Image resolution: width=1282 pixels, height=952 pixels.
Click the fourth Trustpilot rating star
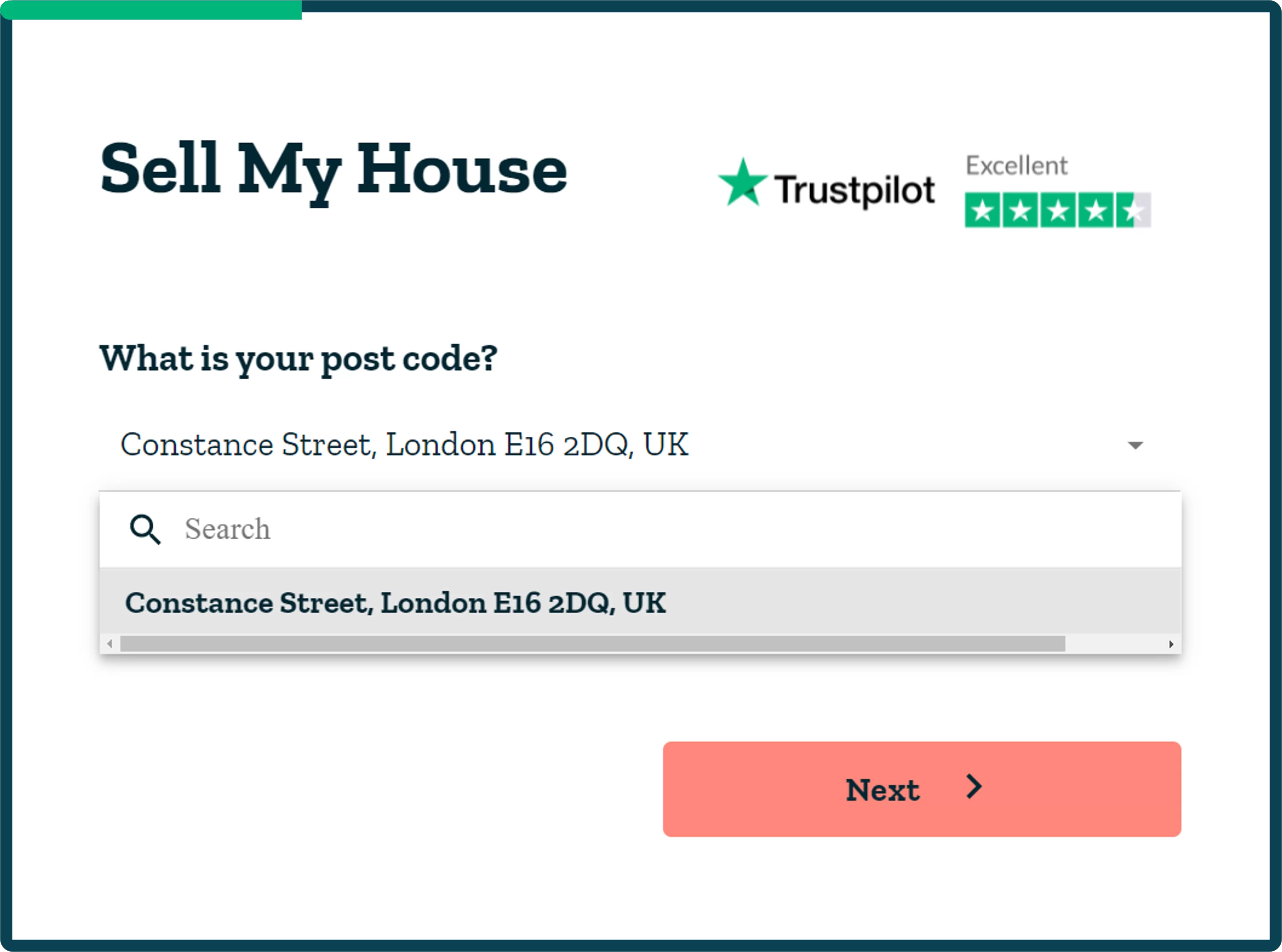coord(1095,210)
